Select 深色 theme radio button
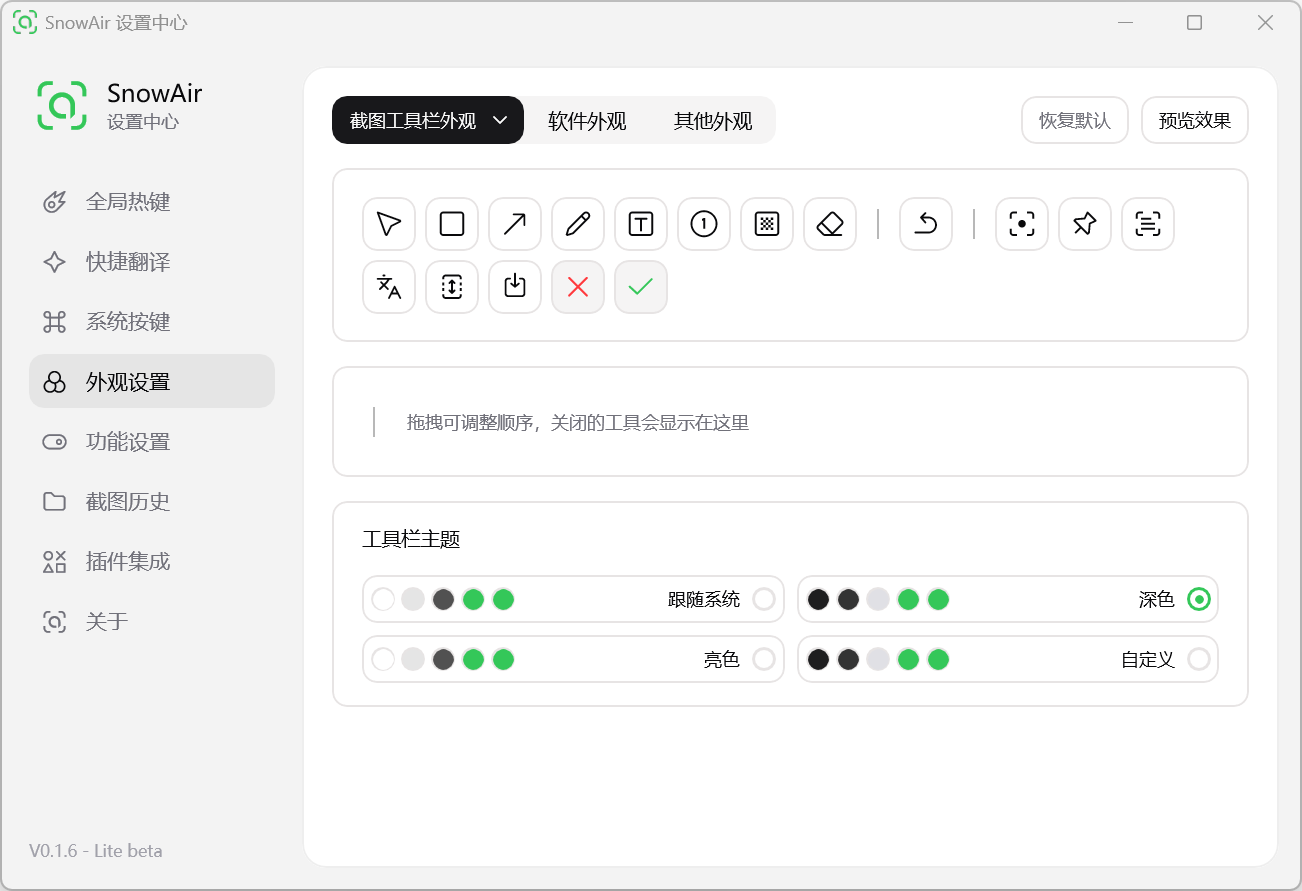This screenshot has height=891, width=1302. point(1199,599)
